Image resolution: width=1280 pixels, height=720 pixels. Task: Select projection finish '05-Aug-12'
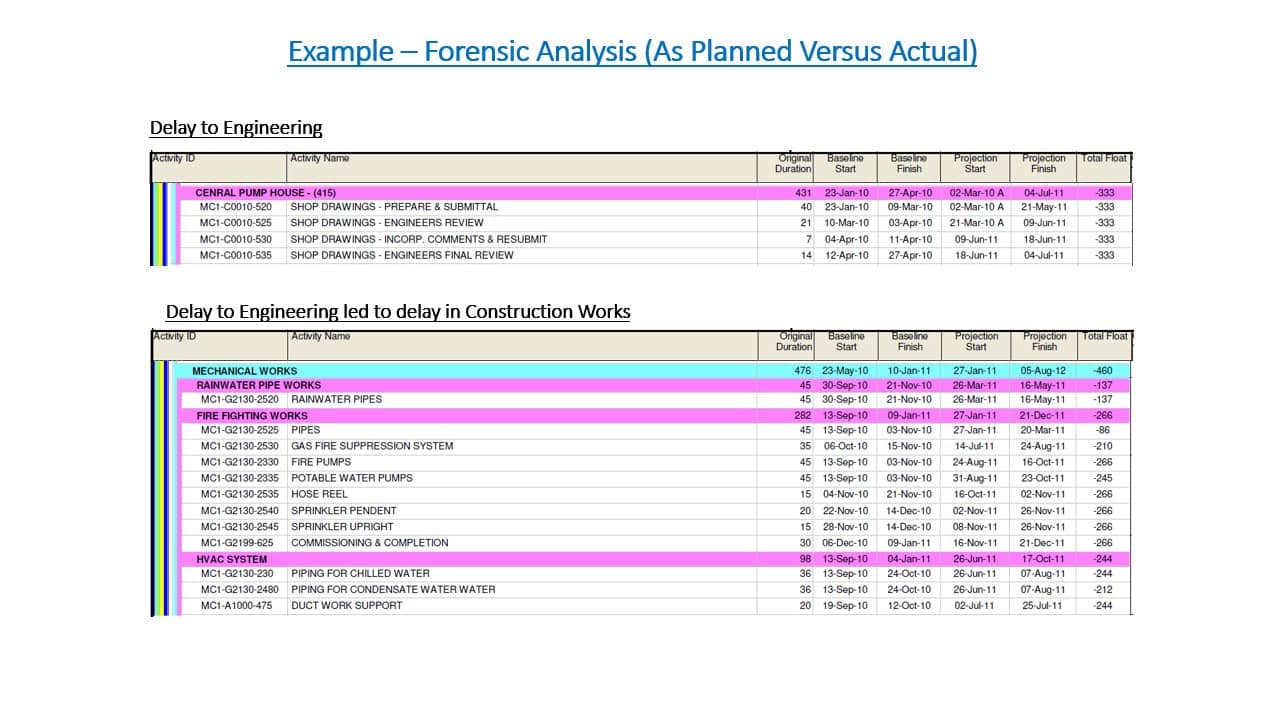tap(1044, 371)
